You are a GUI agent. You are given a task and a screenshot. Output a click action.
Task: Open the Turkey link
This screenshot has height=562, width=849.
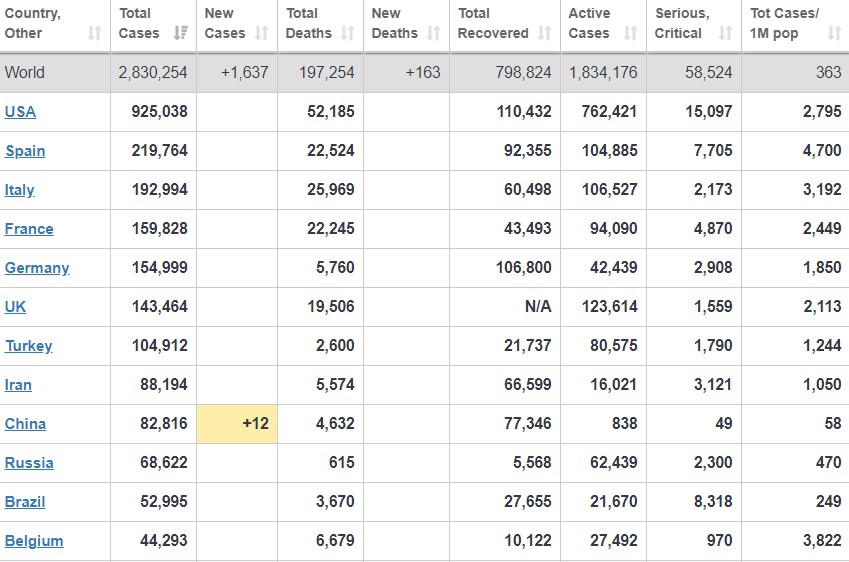pos(29,346)
